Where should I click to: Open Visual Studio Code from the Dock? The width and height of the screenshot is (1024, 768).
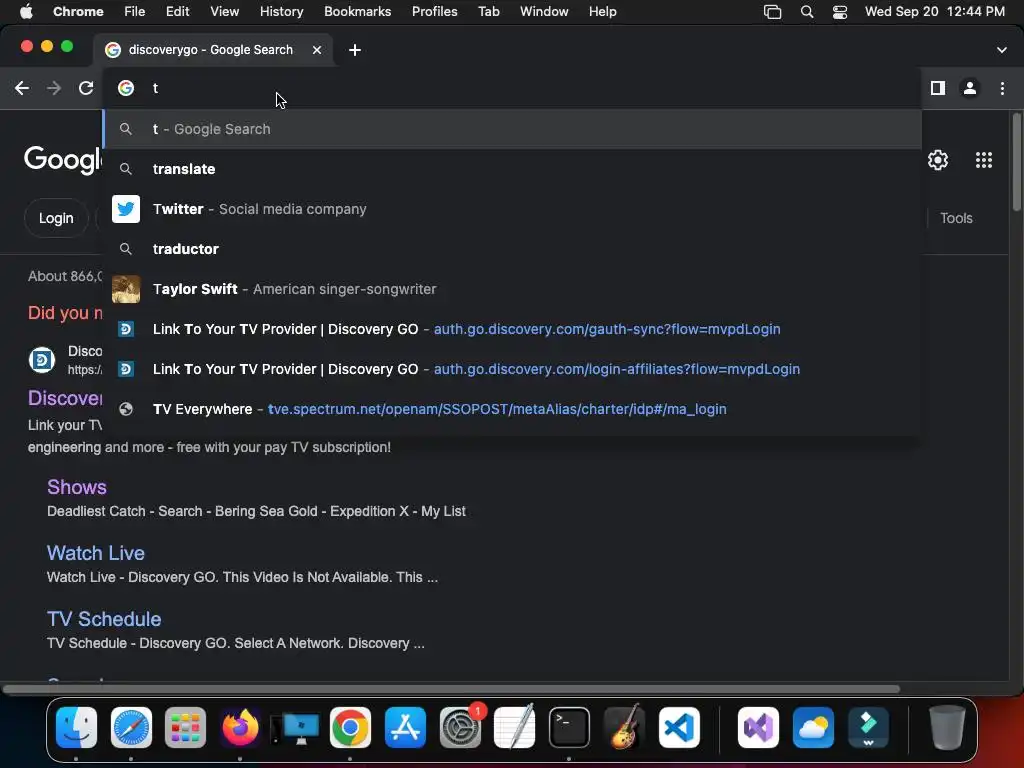(679, 728)
